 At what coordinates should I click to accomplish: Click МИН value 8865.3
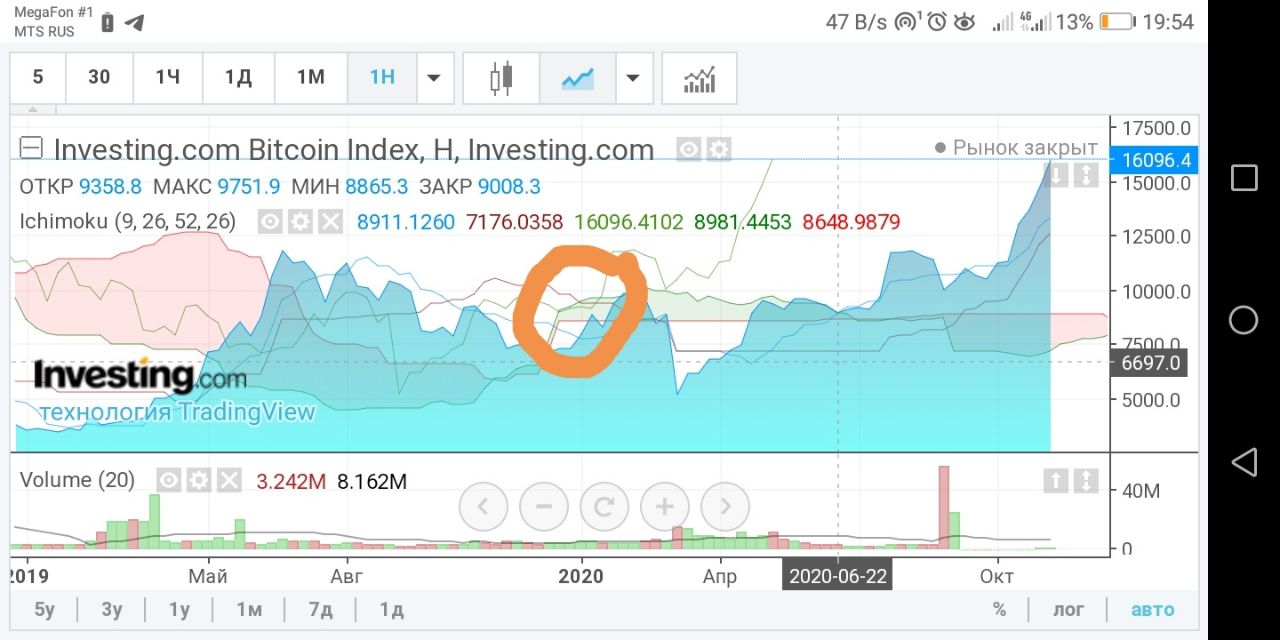click(376, 186)
